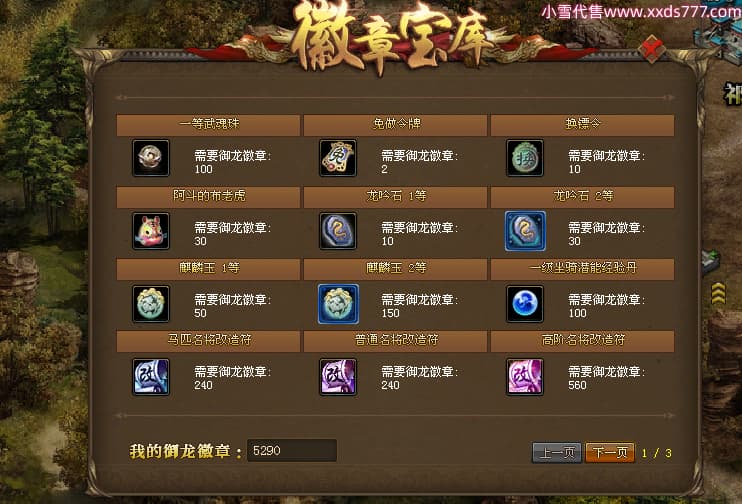Image resolution: width=742 pixels, height=504 pixels.
Task: Go to next page with 下一页
Action: click(610, 453)
